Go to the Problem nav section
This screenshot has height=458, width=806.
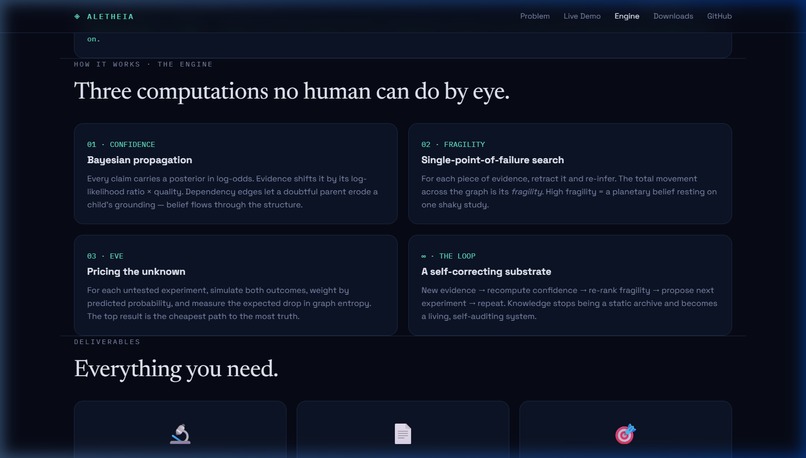click(535, 16)
